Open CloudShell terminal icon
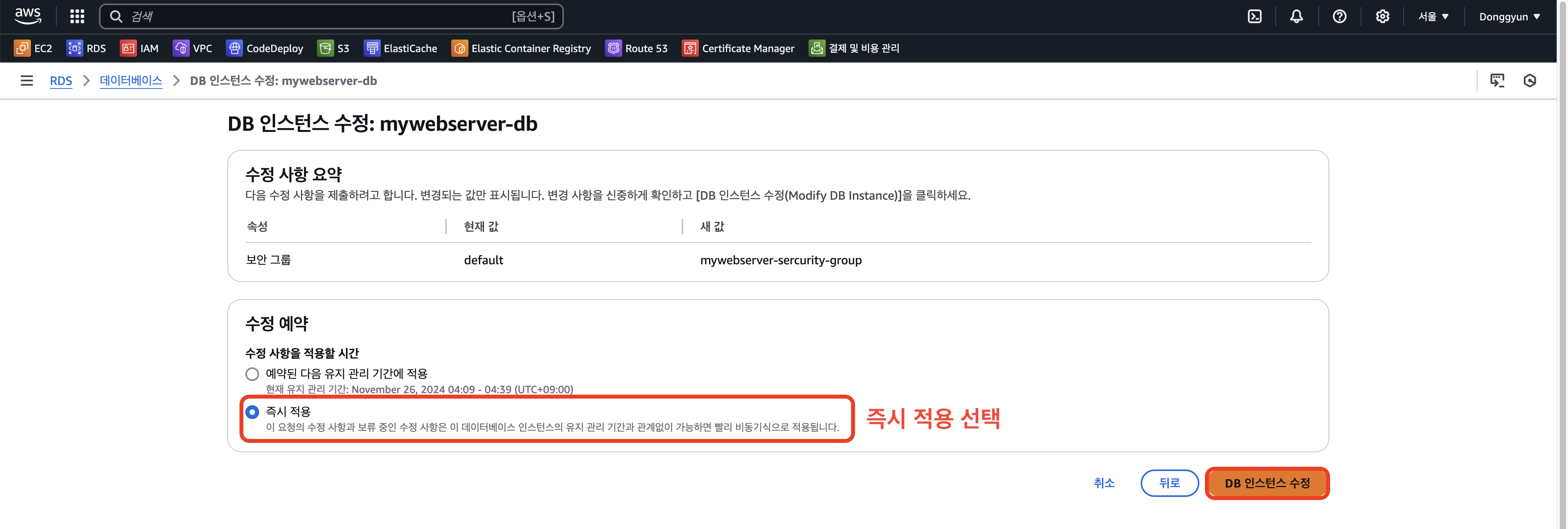Screen dimensions: 1568x529 coord(1255,16)
